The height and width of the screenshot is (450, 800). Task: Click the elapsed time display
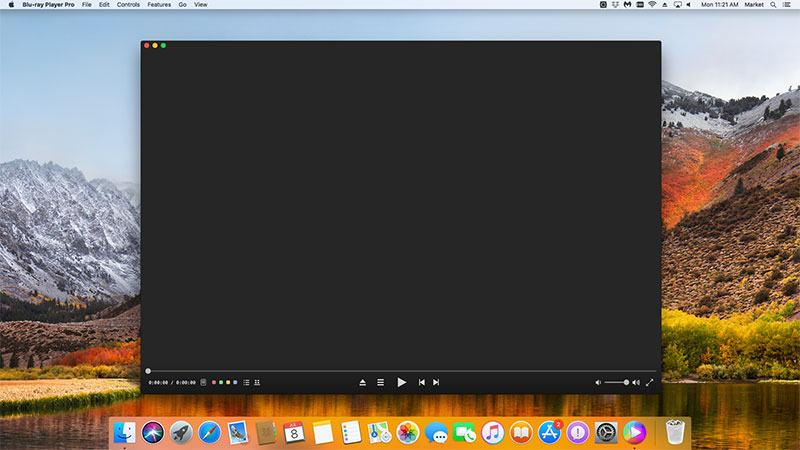(158, 382)
